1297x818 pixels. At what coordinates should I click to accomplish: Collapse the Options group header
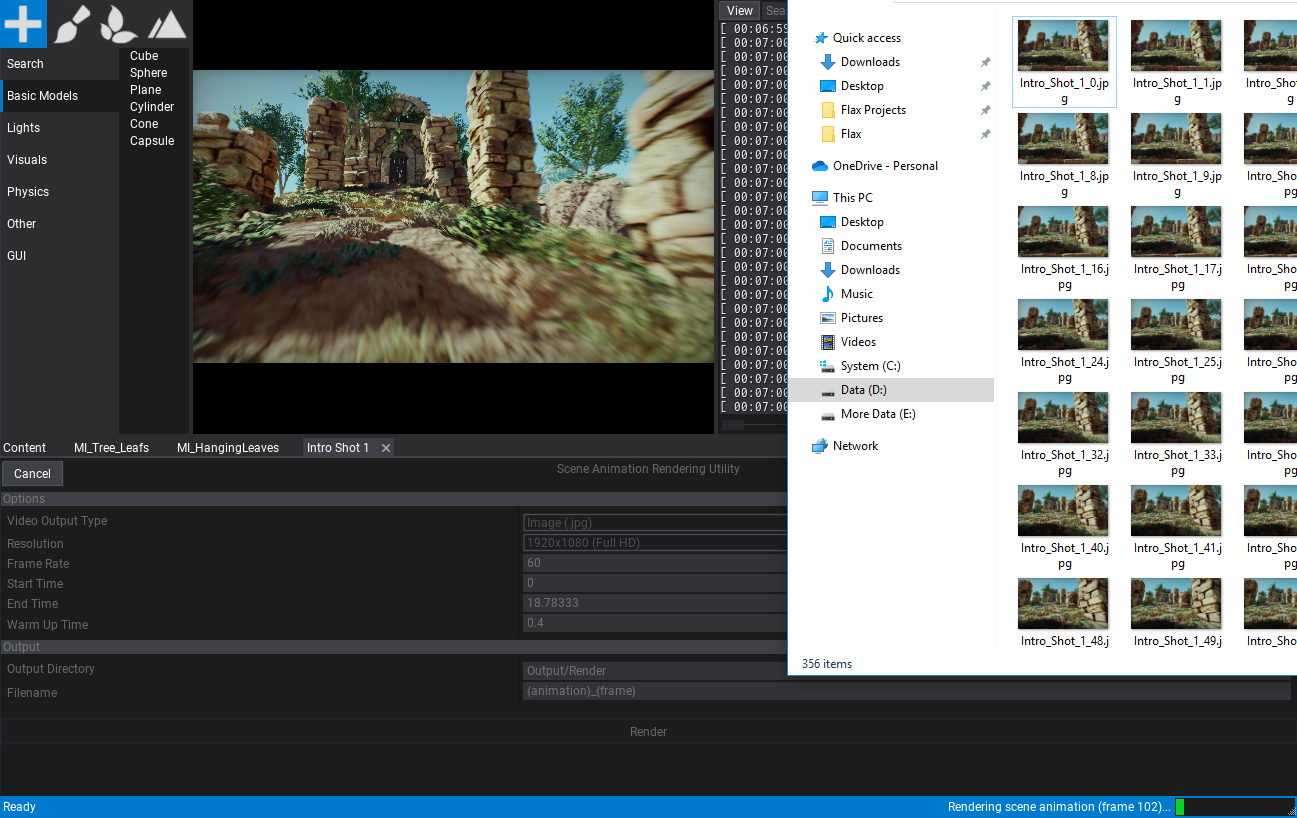[24, 499]
